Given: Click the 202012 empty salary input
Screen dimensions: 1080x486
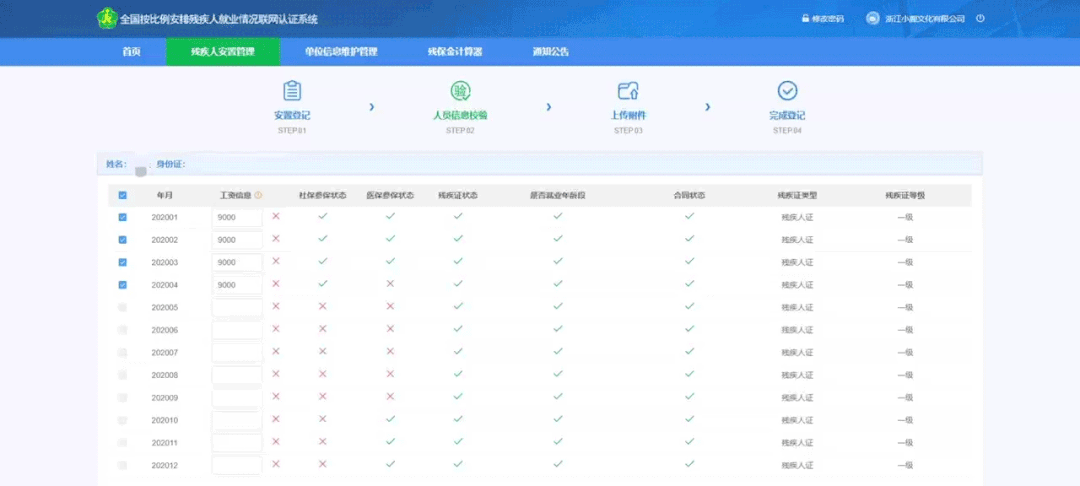Looking at the screenshot, I should click(237, 465).
